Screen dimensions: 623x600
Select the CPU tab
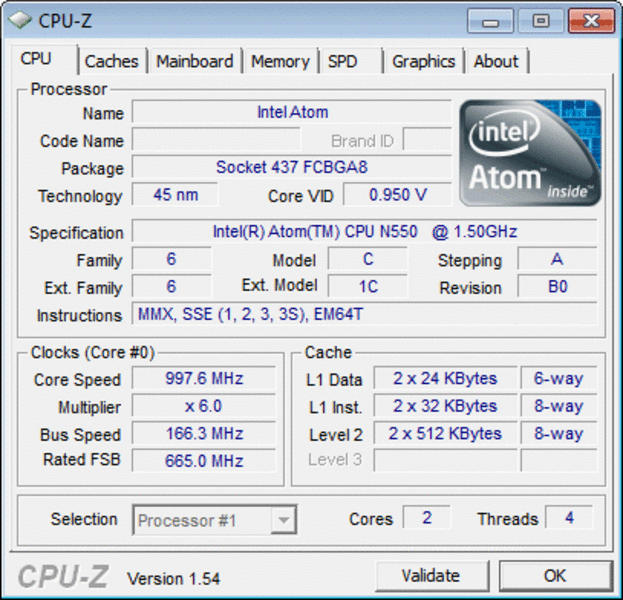[x=44, y=60]
